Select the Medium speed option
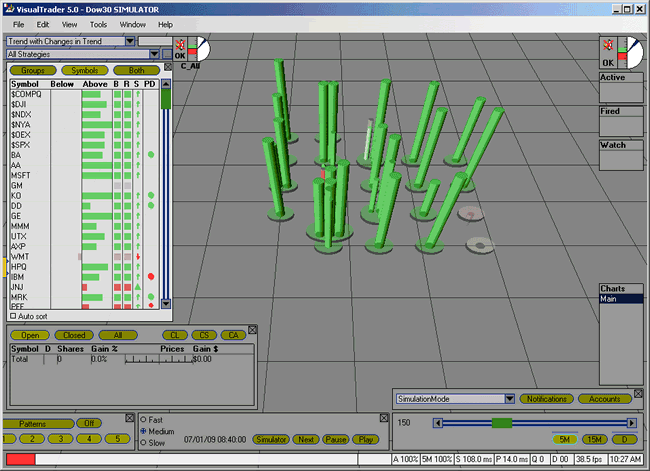The width and height of the screenshot is (650, 471). tap(143, 431)
